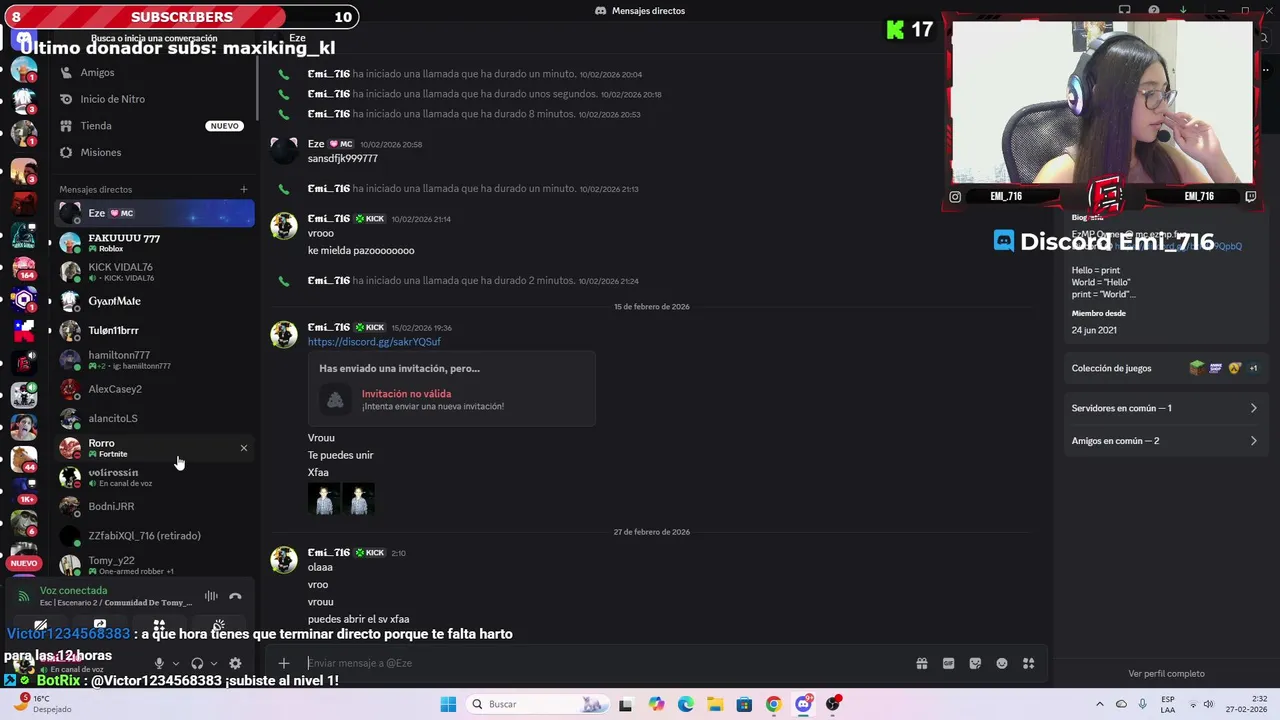Open Windows Start menu

[448, 704]
